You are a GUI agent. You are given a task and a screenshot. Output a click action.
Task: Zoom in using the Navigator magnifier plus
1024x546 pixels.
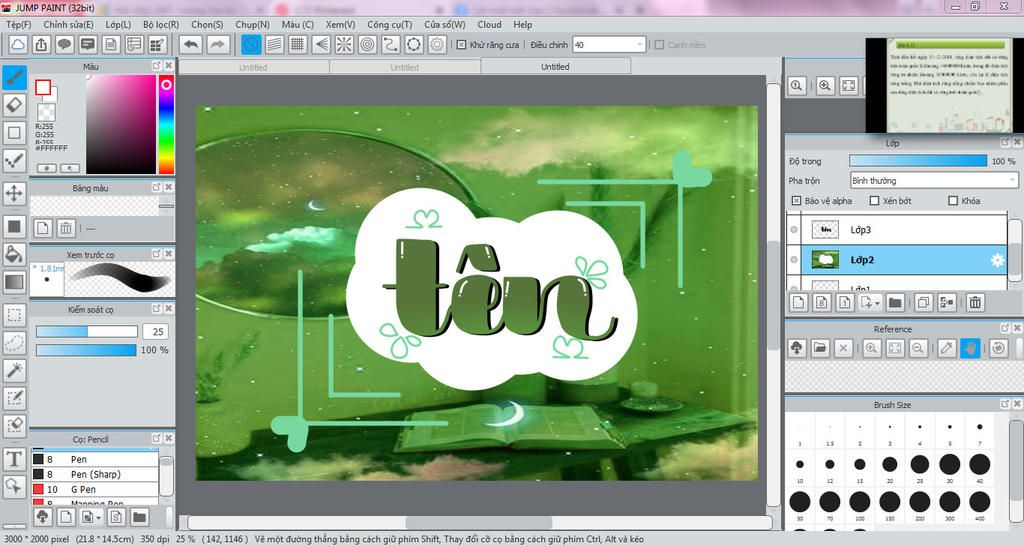click(x=825, y=86)
